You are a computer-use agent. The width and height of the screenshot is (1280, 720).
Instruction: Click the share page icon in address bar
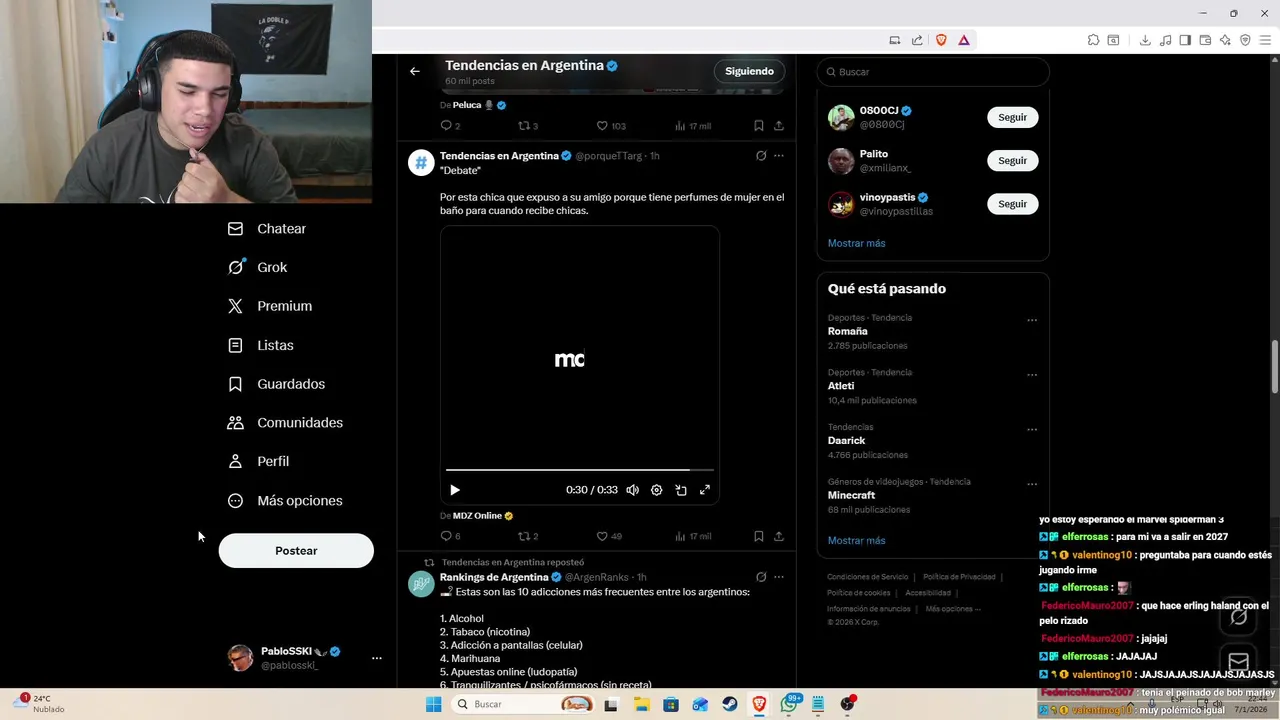(x=917, y=40)
